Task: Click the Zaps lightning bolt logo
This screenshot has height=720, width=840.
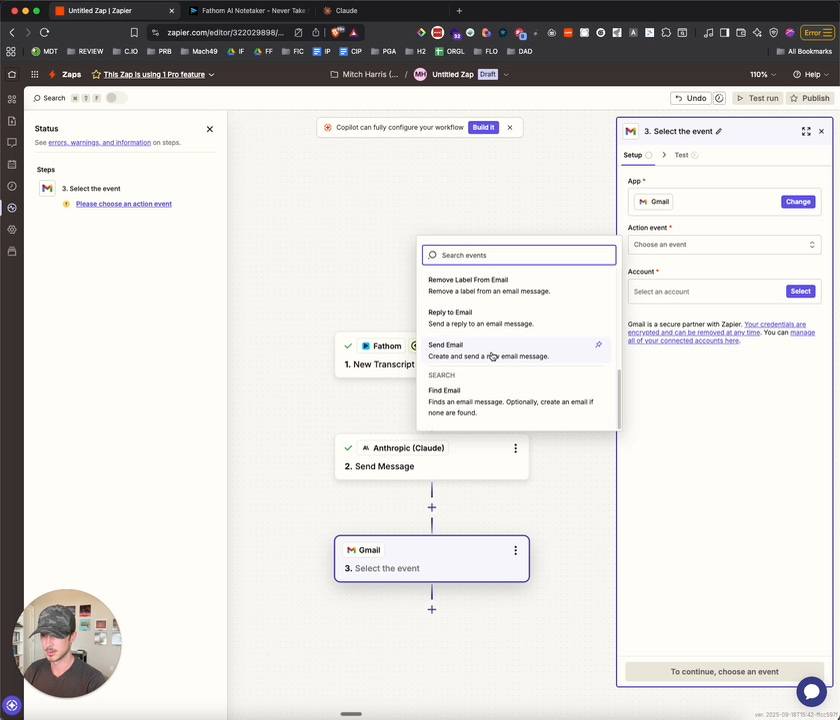Action: click(52, 74)
